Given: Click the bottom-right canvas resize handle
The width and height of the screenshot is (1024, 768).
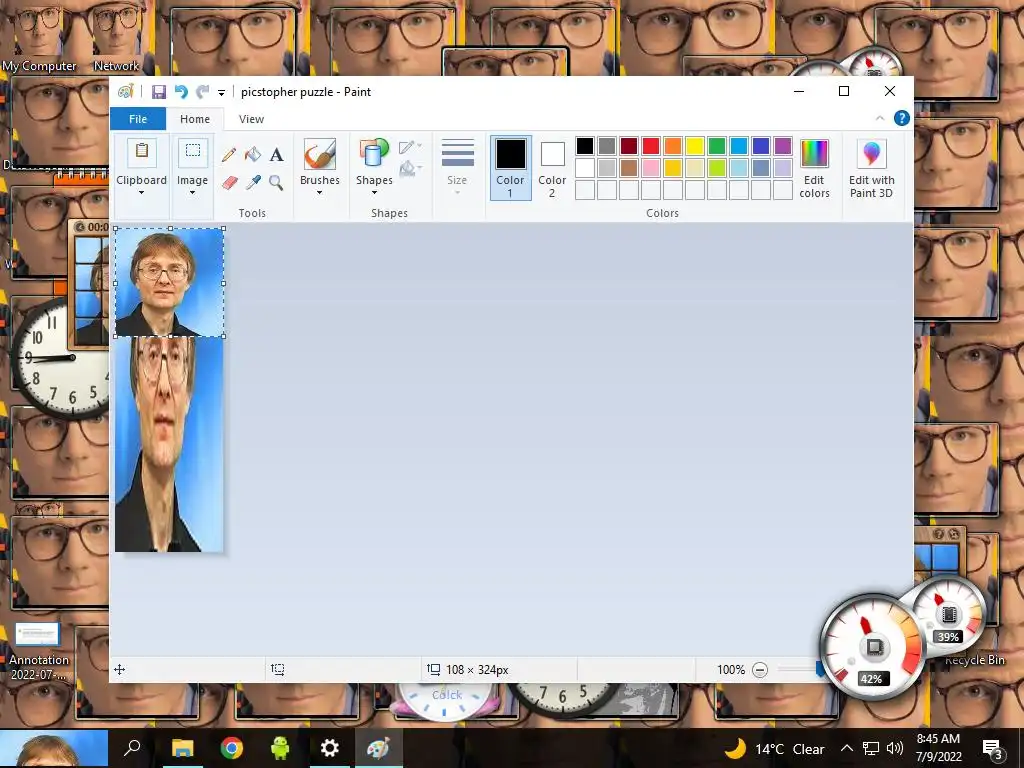Looking at the screenshot, I should click(223, 336).
